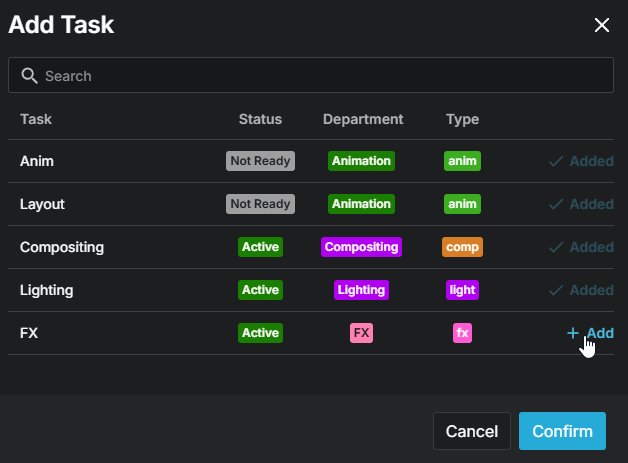Click the checkmark icon on Compositing row

[556, 247]
